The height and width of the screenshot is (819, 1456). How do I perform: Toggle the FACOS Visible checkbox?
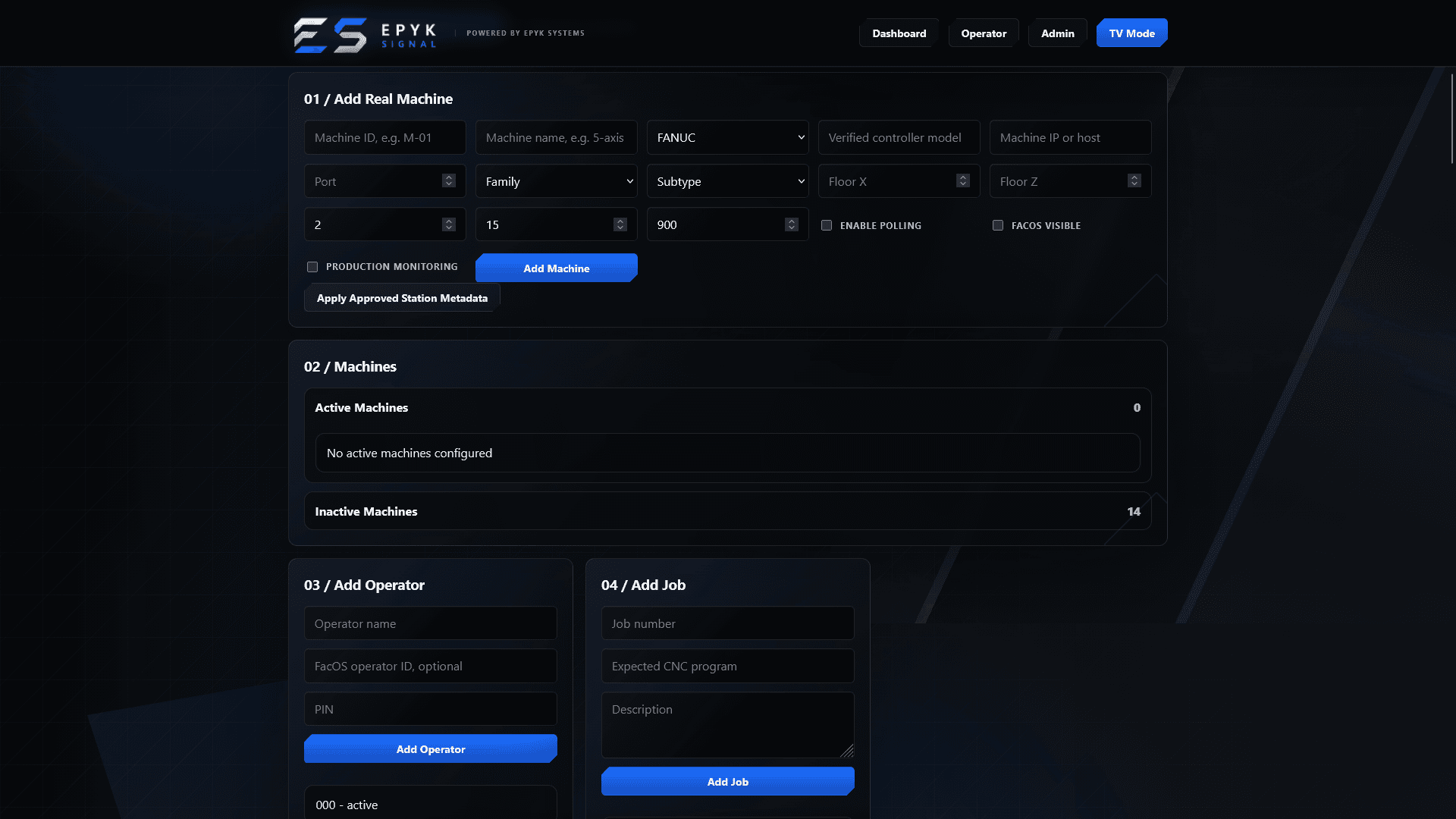coord(998,225)
